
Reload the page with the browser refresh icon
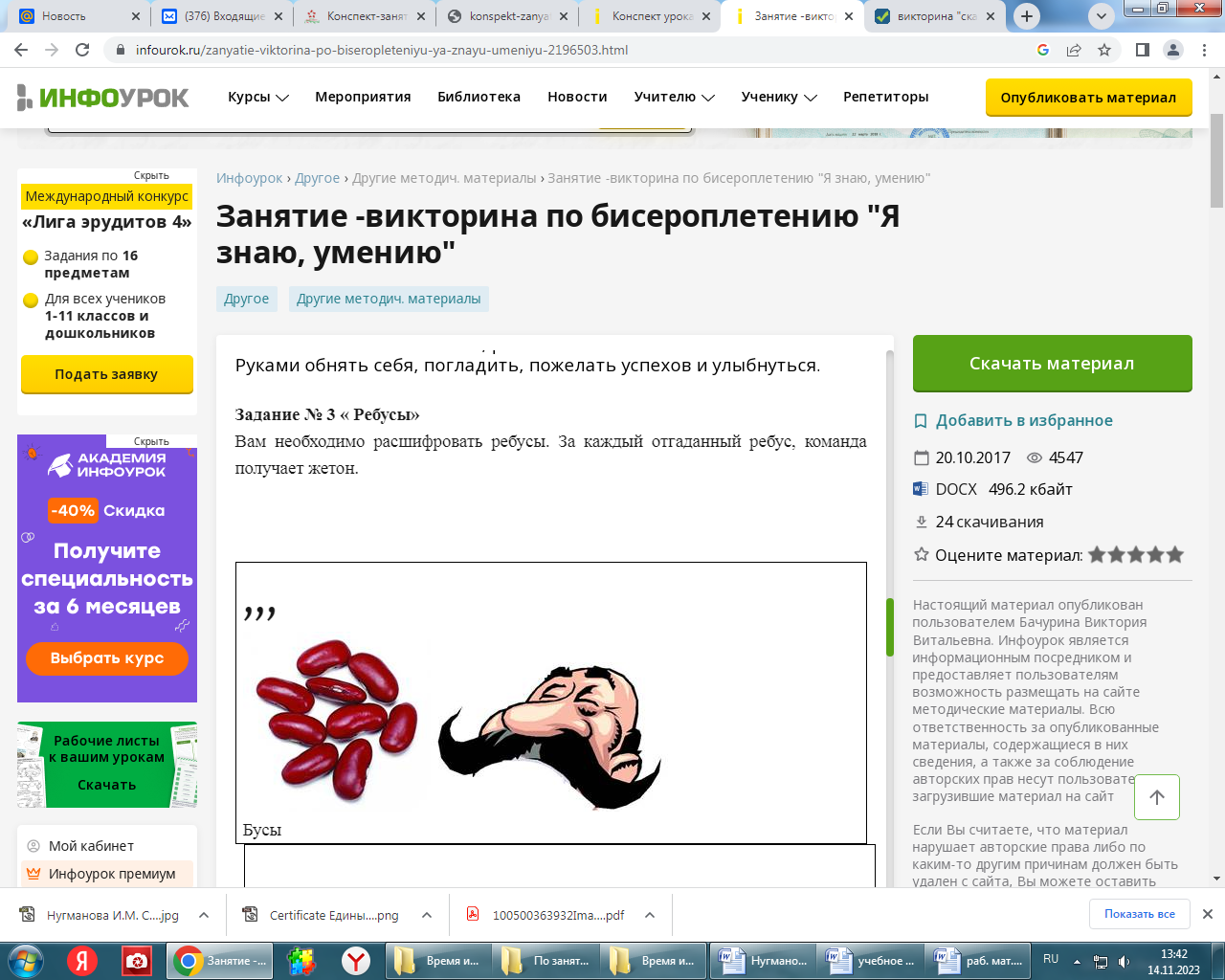point(82,50)
